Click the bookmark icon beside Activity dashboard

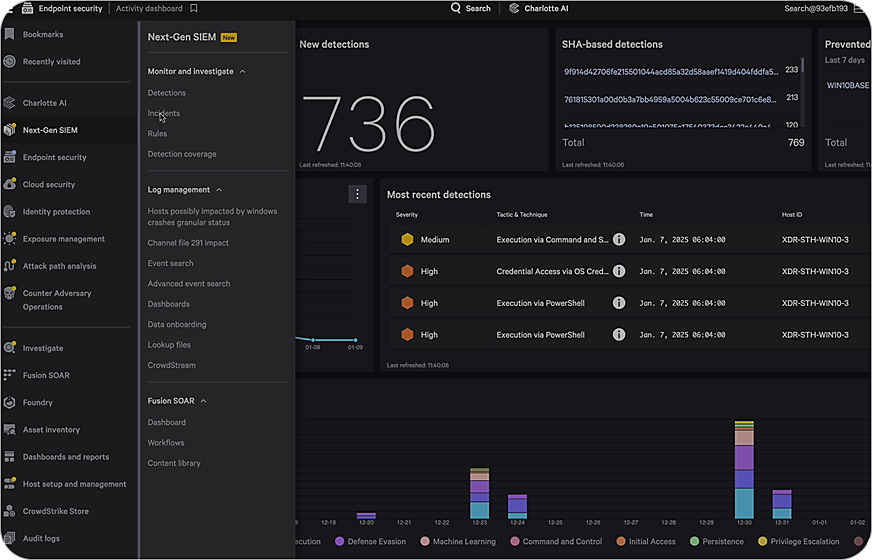coord(194,9)
